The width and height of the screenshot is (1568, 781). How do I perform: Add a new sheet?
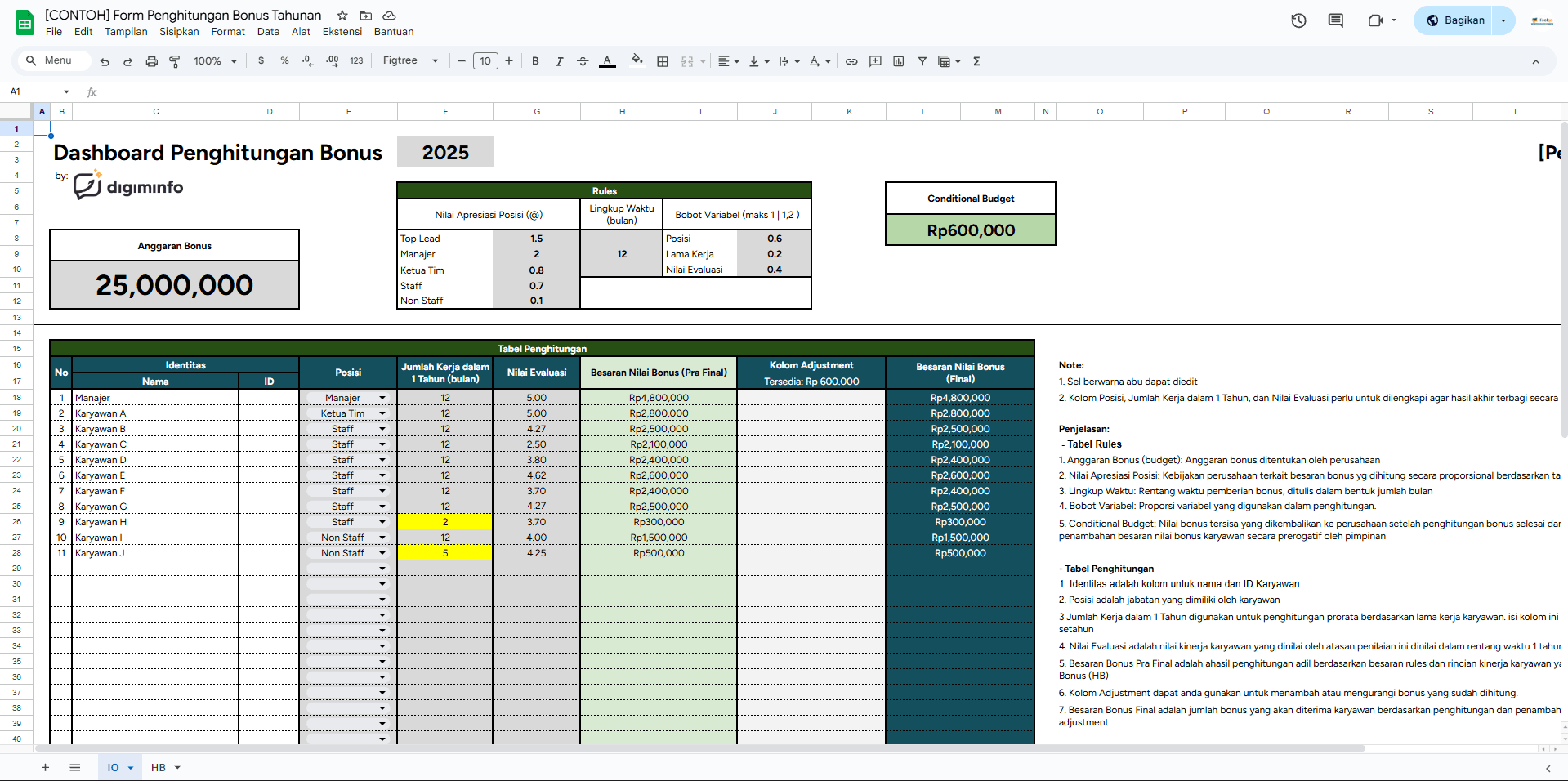click(45, 768)
